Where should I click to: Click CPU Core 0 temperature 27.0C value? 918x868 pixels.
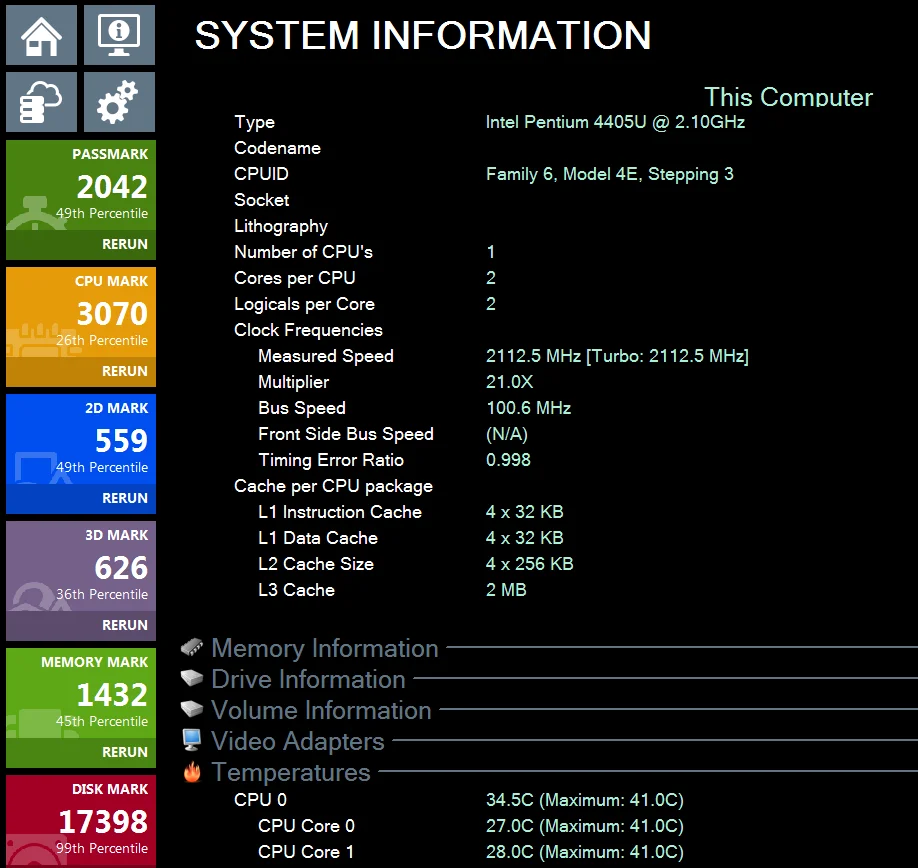click(x=585, y=826)
